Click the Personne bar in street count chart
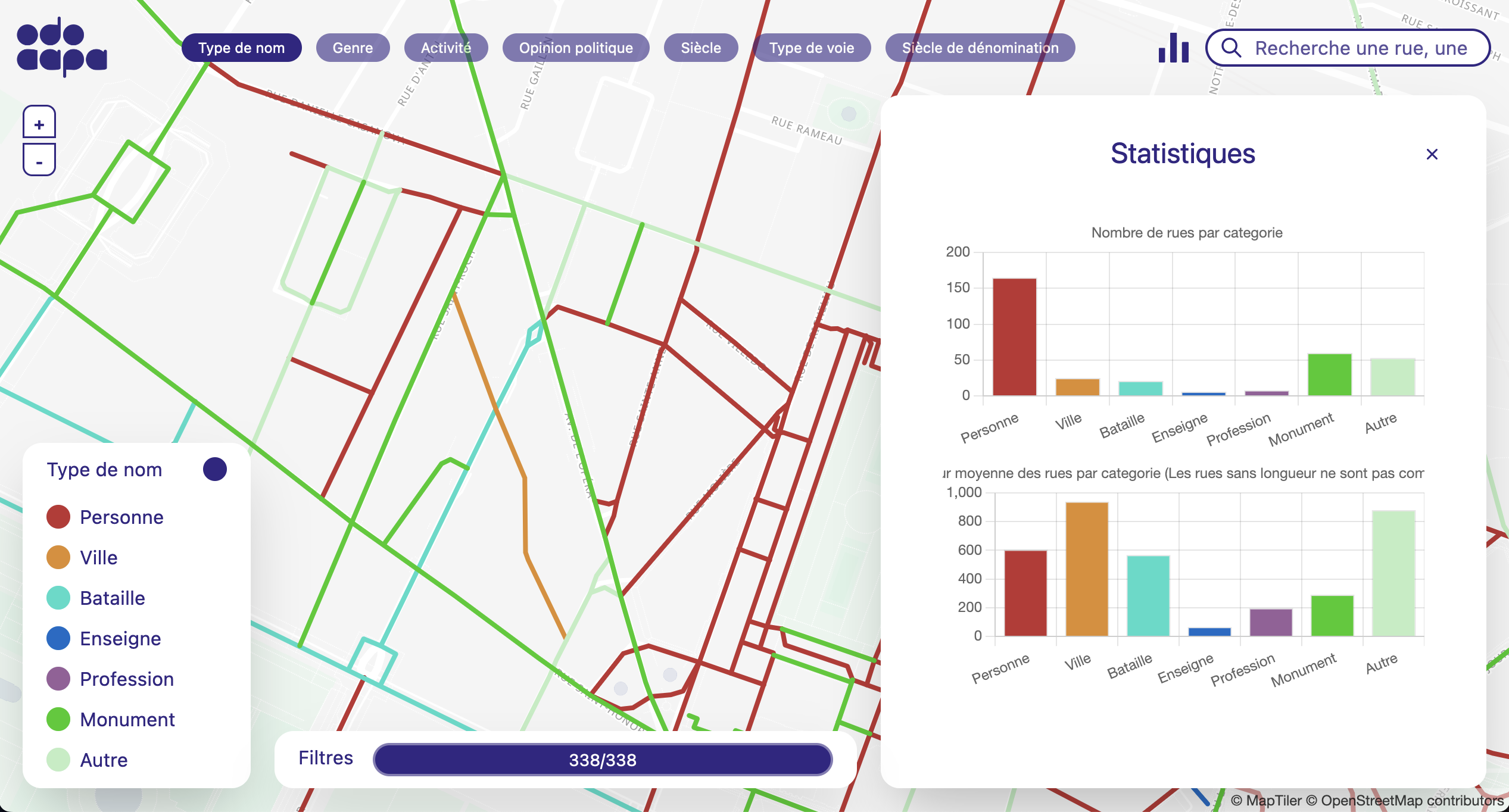Image resolution: width=1509 pixels, height=812 pixels. [x=1014, y=337]
